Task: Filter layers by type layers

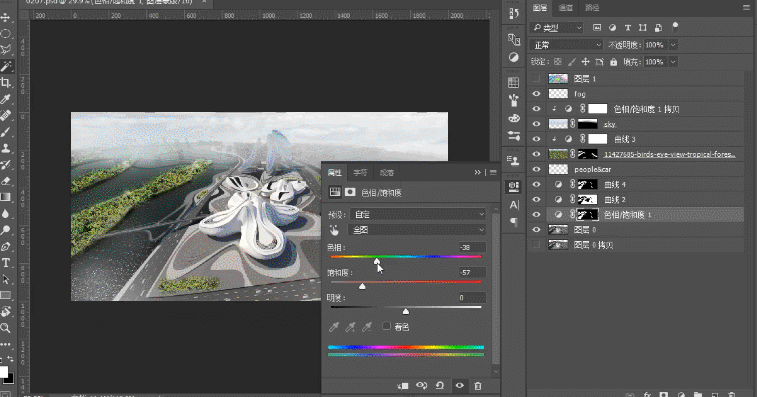Action: coord(628,28)
